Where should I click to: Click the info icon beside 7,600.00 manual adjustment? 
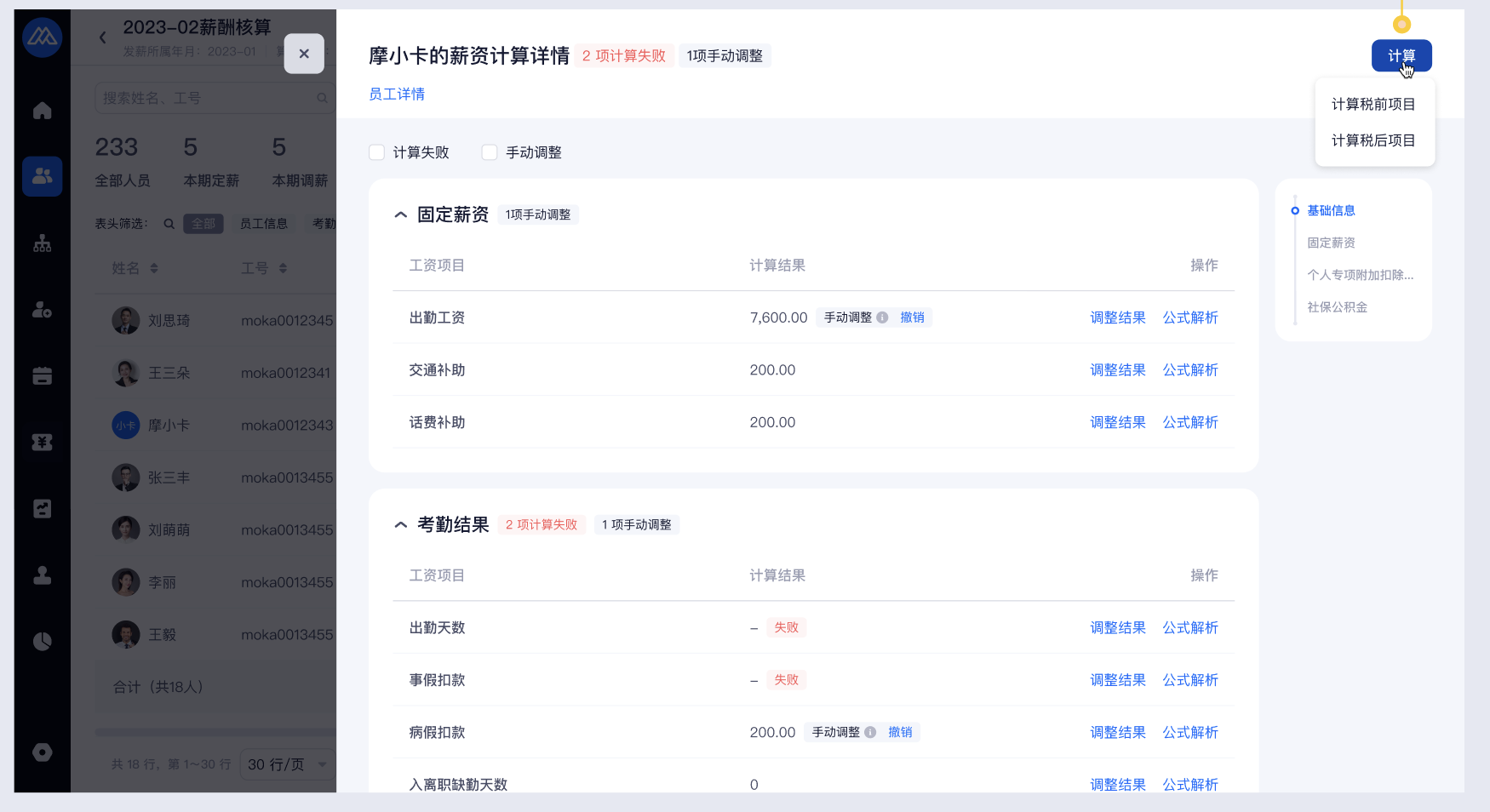tap(882, 317)
